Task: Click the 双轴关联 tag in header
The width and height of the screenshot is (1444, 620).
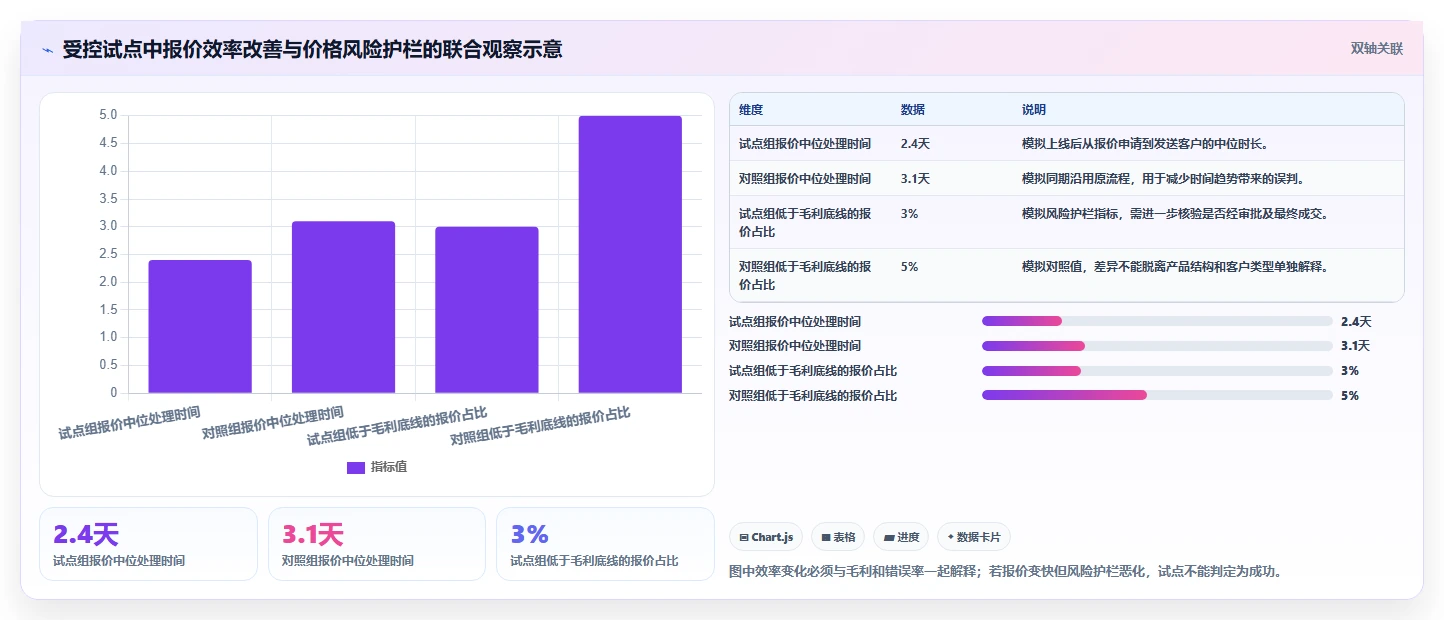Action: [1377, 48]
